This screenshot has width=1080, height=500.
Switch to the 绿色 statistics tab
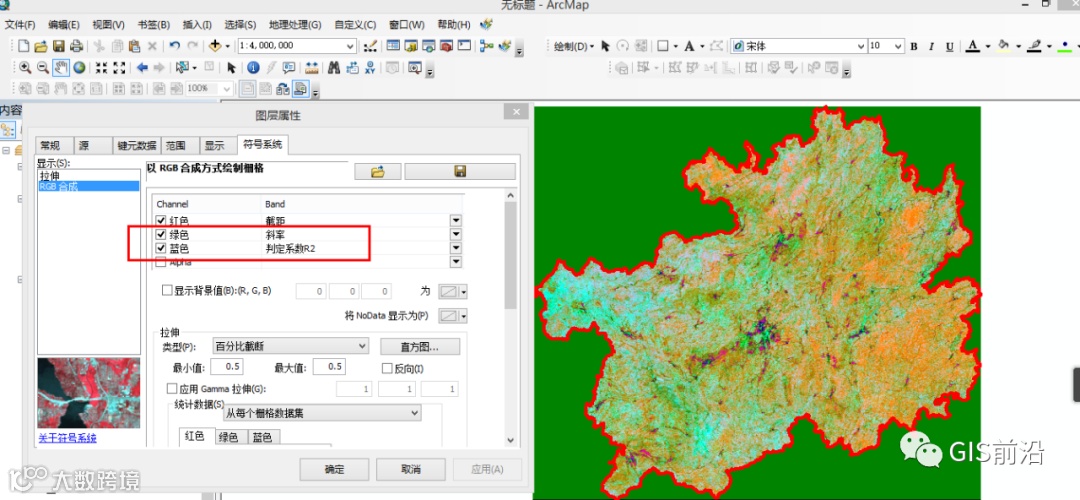pyautogui.click(x=229, y=437)
